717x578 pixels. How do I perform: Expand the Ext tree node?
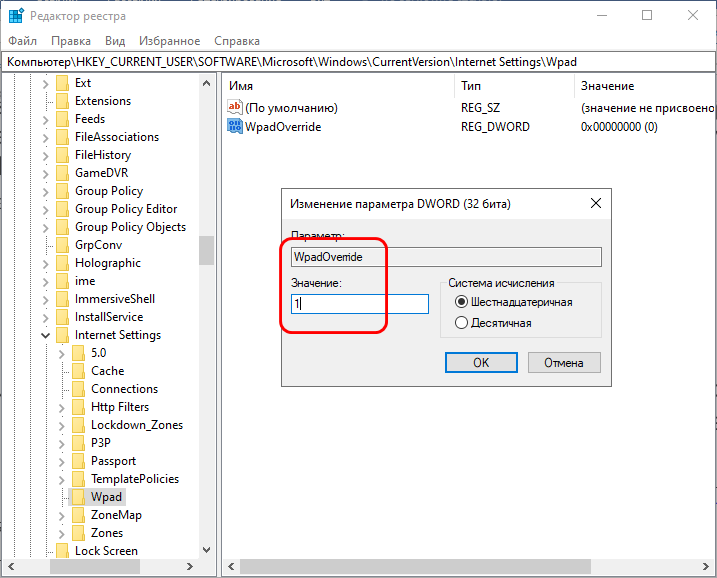(x=45, y=84)
